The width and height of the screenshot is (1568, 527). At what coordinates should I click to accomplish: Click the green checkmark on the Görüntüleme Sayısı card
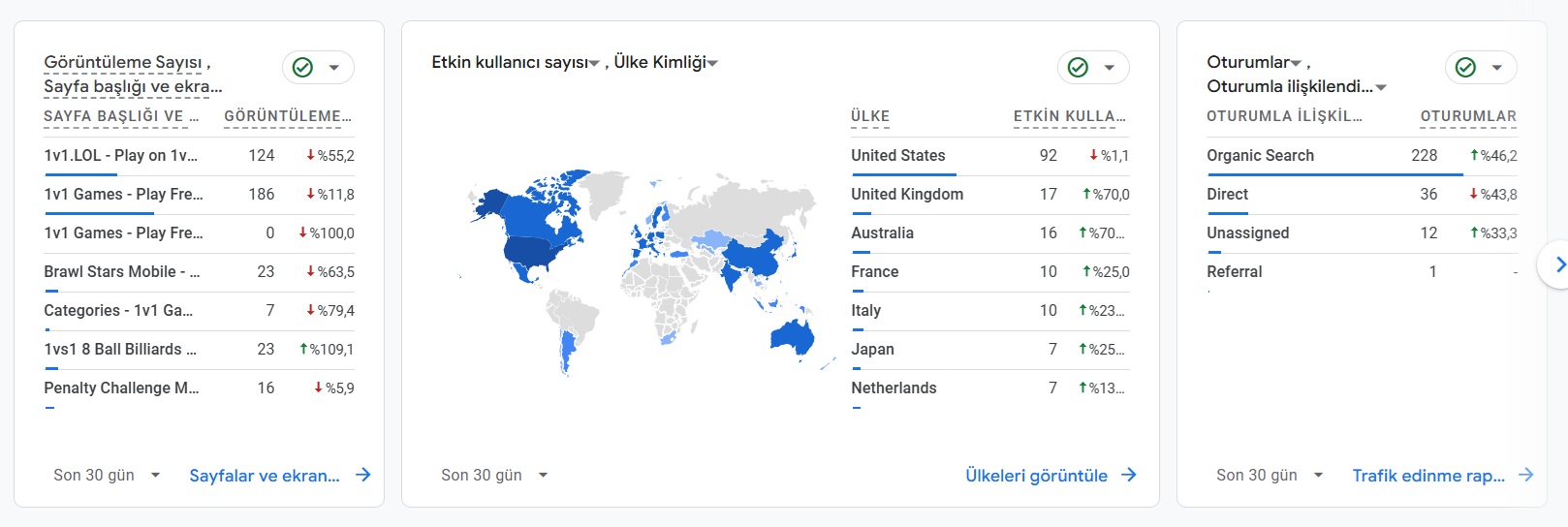click(302, 67)
